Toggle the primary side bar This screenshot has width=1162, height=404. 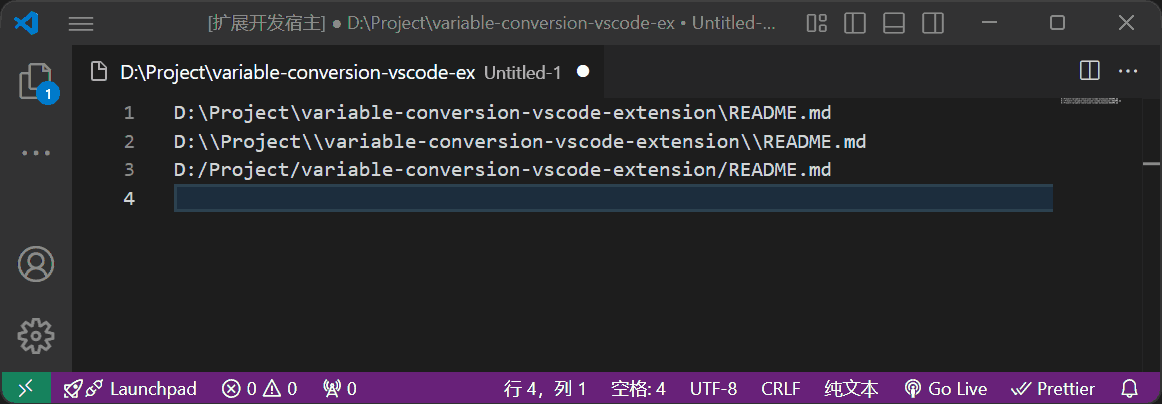pos(855,23)
